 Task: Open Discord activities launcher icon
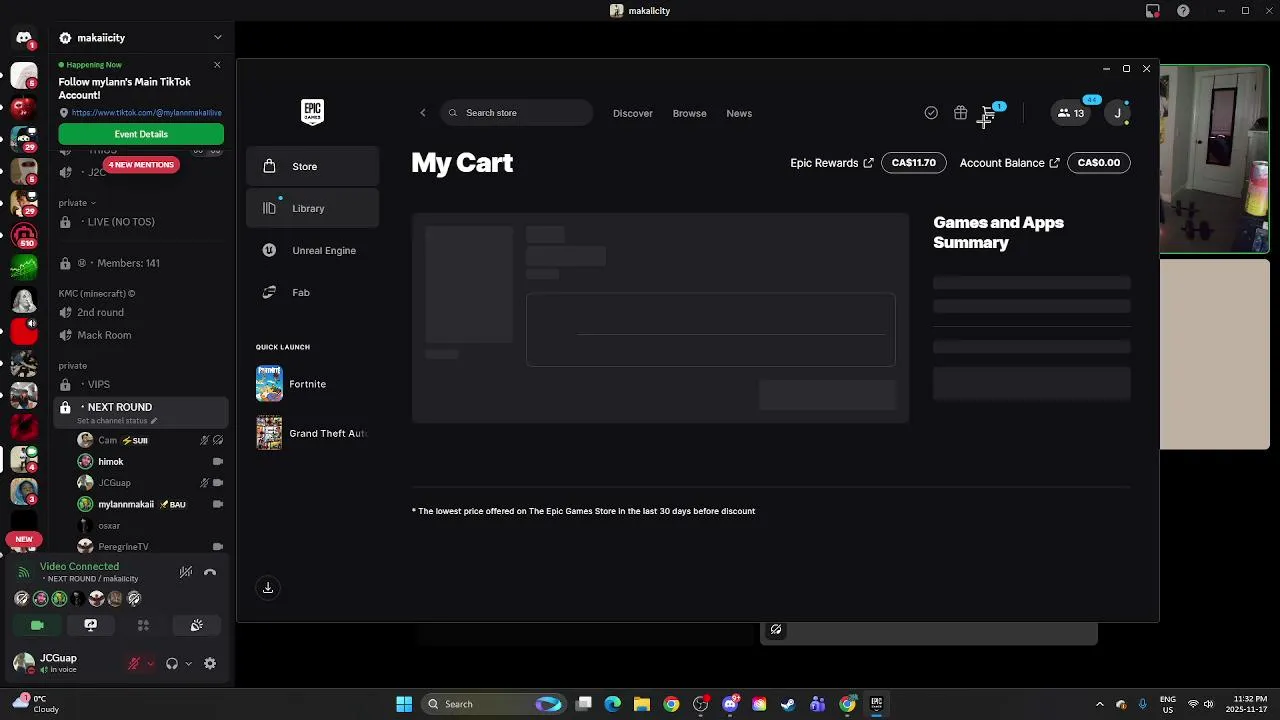coord(143,625)
